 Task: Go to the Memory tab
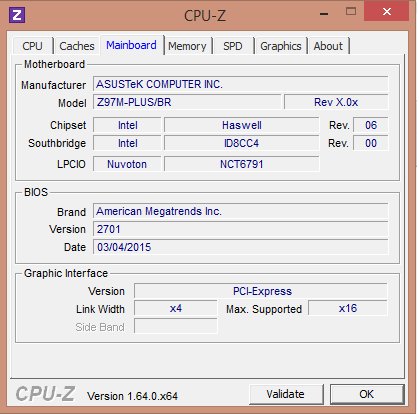[187, 46]
